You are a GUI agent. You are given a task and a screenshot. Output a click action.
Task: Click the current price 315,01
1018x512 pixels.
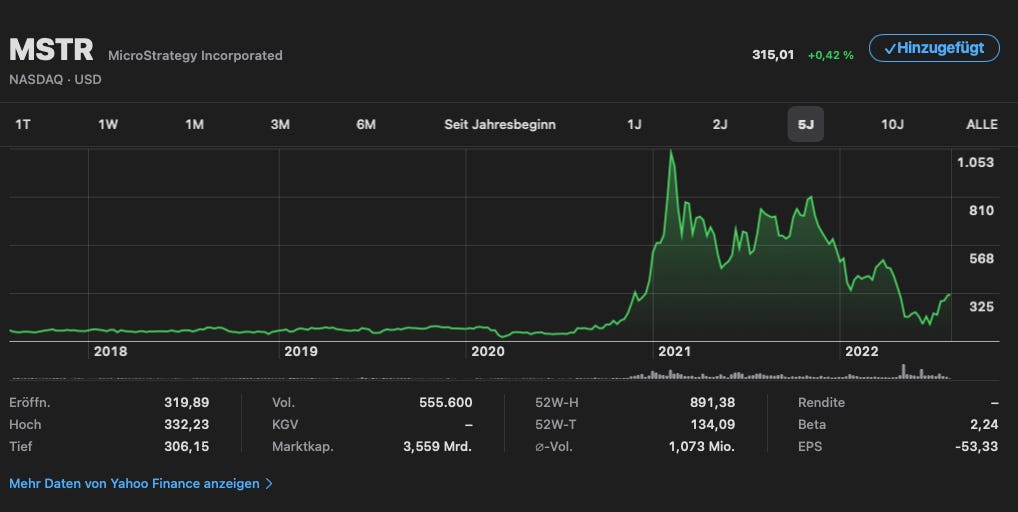coord(773,55)
